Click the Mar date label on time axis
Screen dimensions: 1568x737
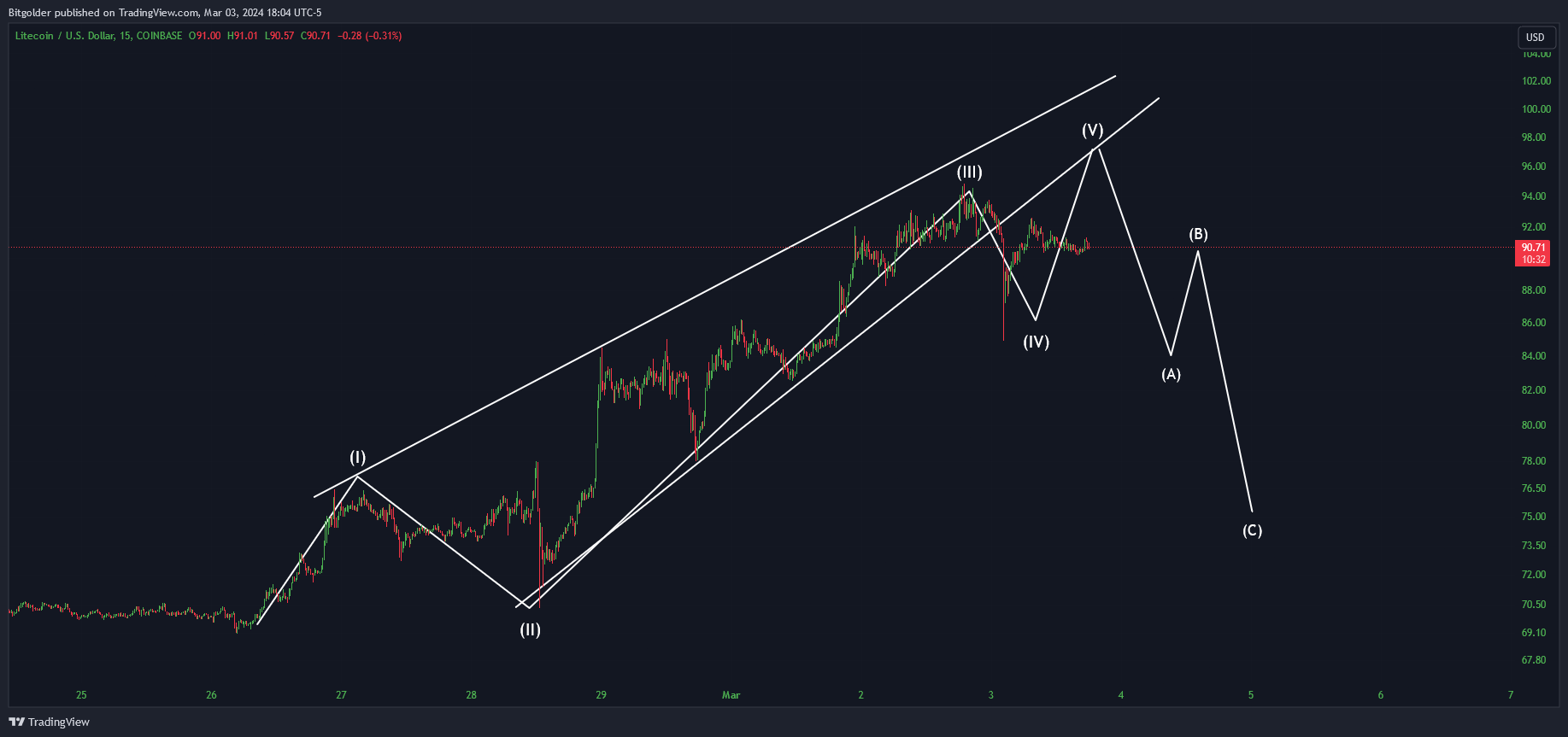(x=731, y=695)
